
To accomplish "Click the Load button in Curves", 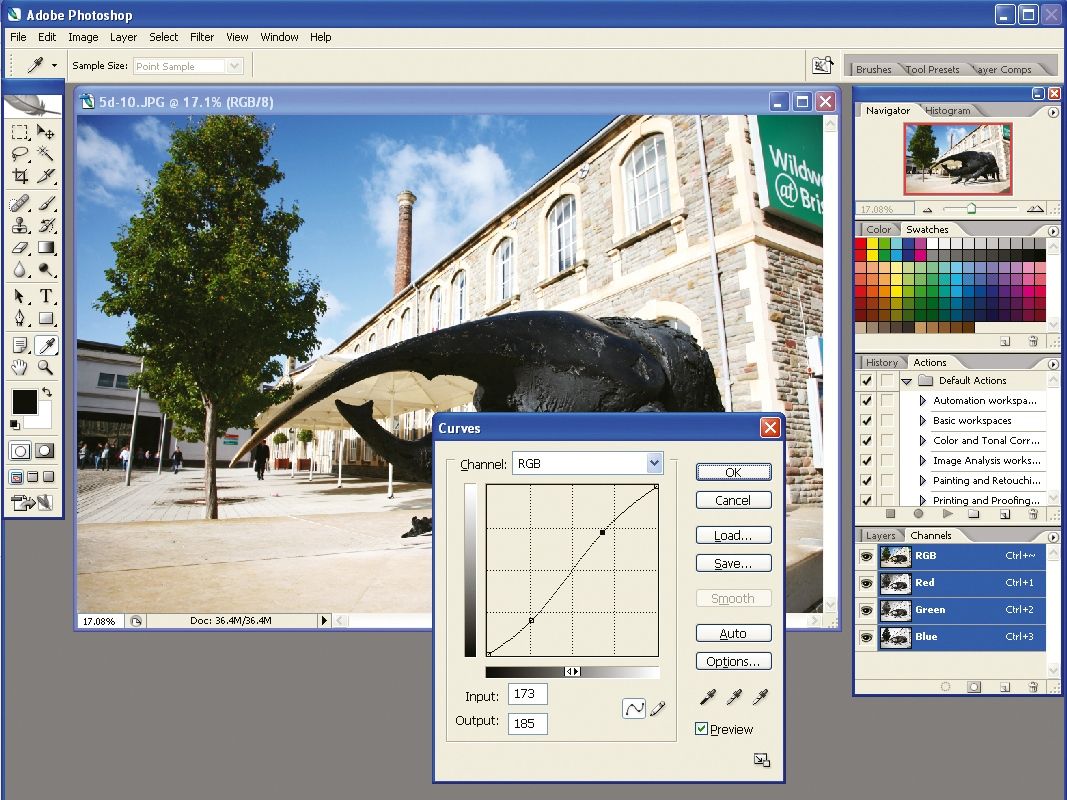I will pyautogui.click(x=733, y=535).
